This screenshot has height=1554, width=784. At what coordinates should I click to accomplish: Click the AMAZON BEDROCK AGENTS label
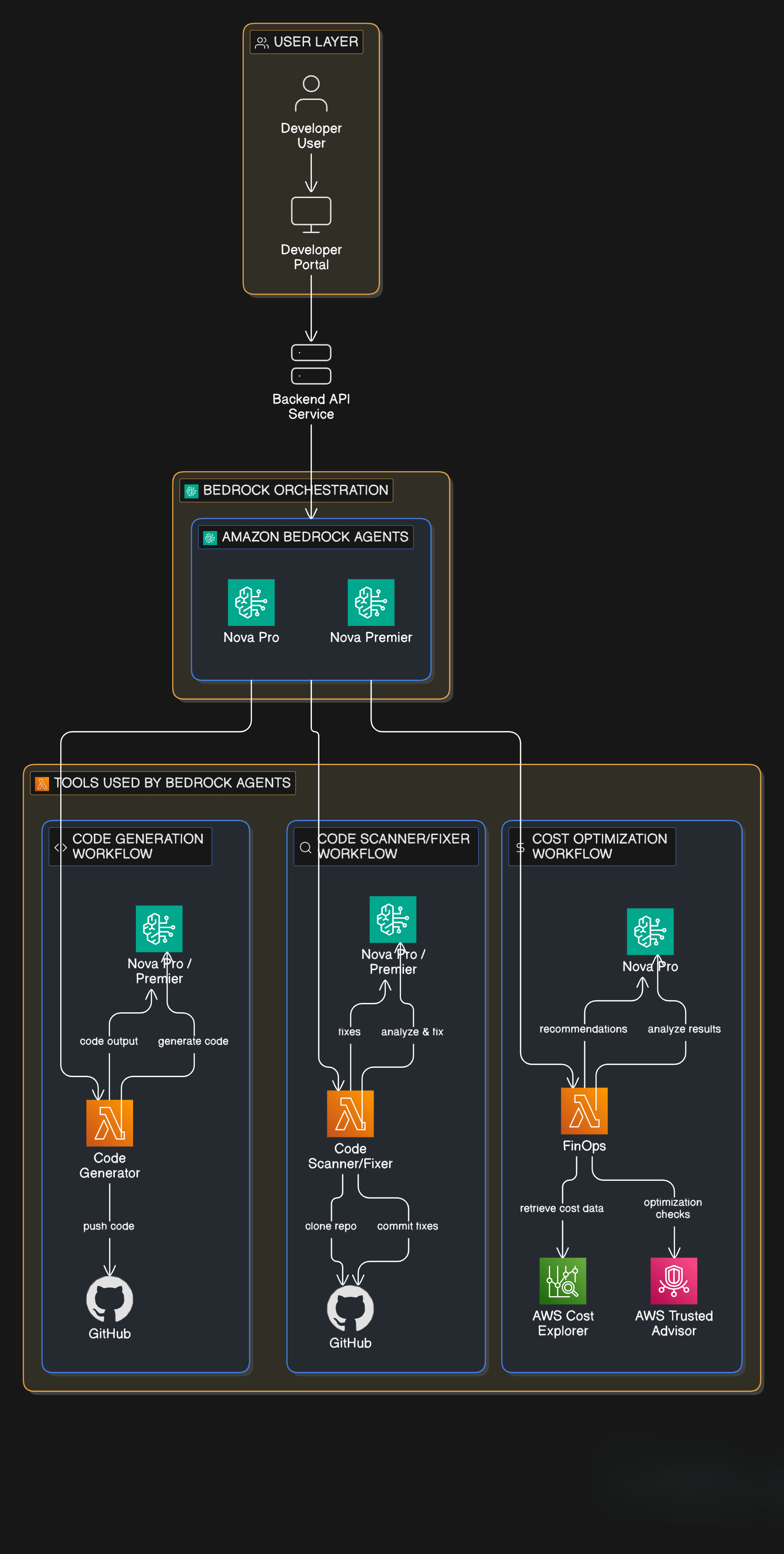coord(306,537)
